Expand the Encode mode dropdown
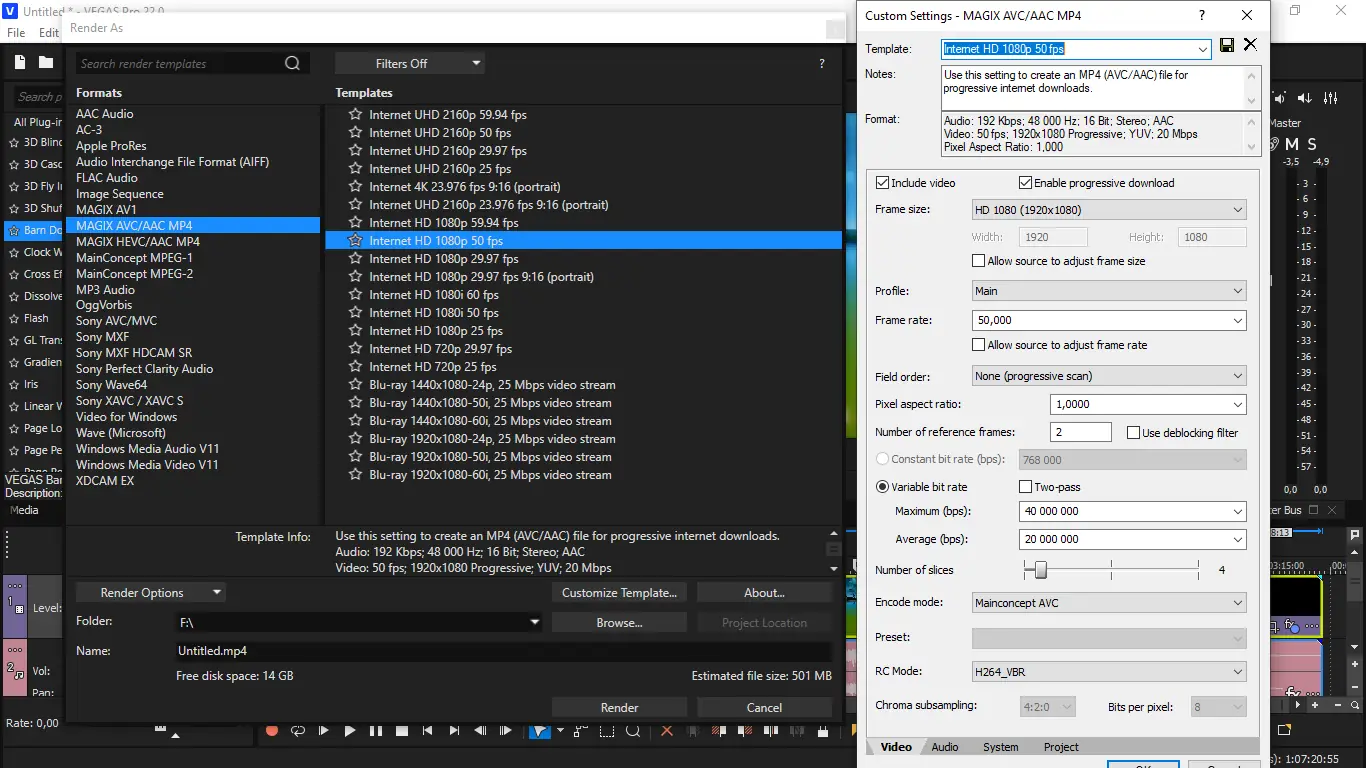Image resolution: width=1366 pixels, height=768 pixels. [1109, 603]
